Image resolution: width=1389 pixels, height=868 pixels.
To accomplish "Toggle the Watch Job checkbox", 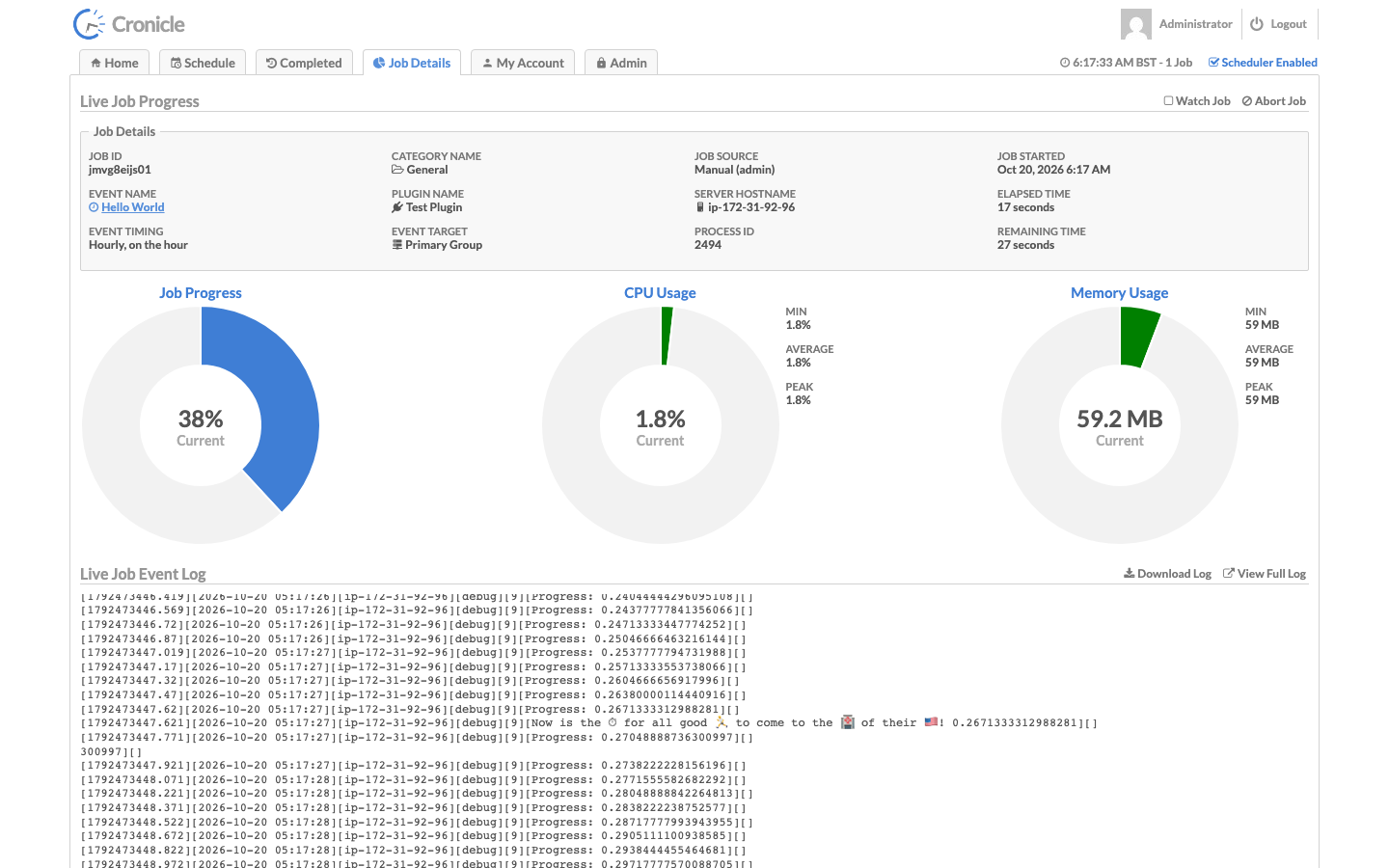I will click(x=1168, y=100).
